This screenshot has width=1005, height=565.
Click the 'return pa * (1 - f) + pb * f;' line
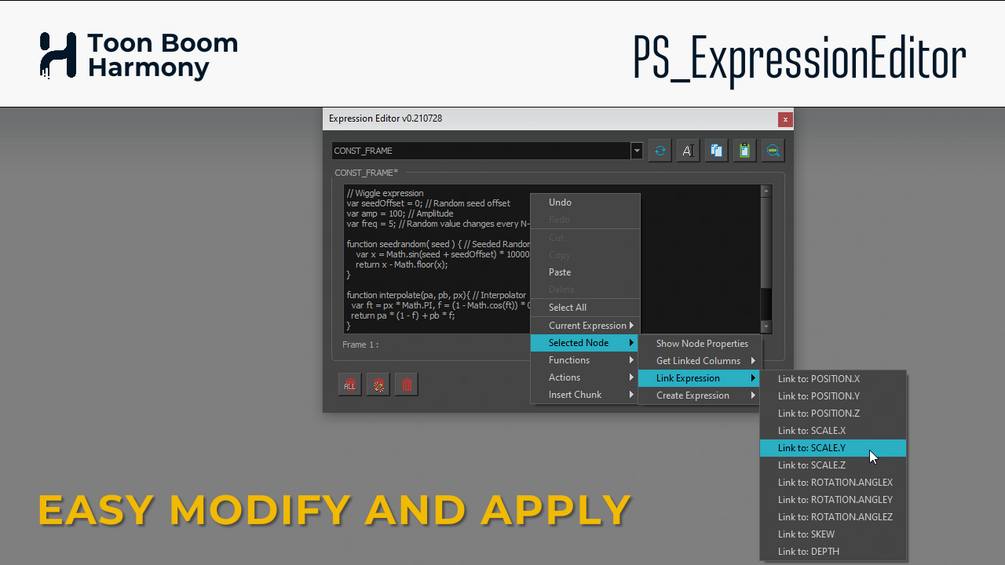point(403,315)
